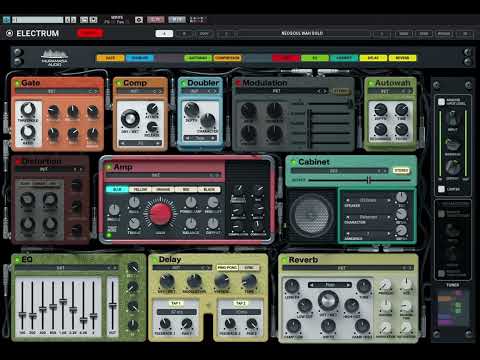This screenshot has width=480, height=360.
Task: Click the Autowah Resonance knob
Action: point(380,129)
